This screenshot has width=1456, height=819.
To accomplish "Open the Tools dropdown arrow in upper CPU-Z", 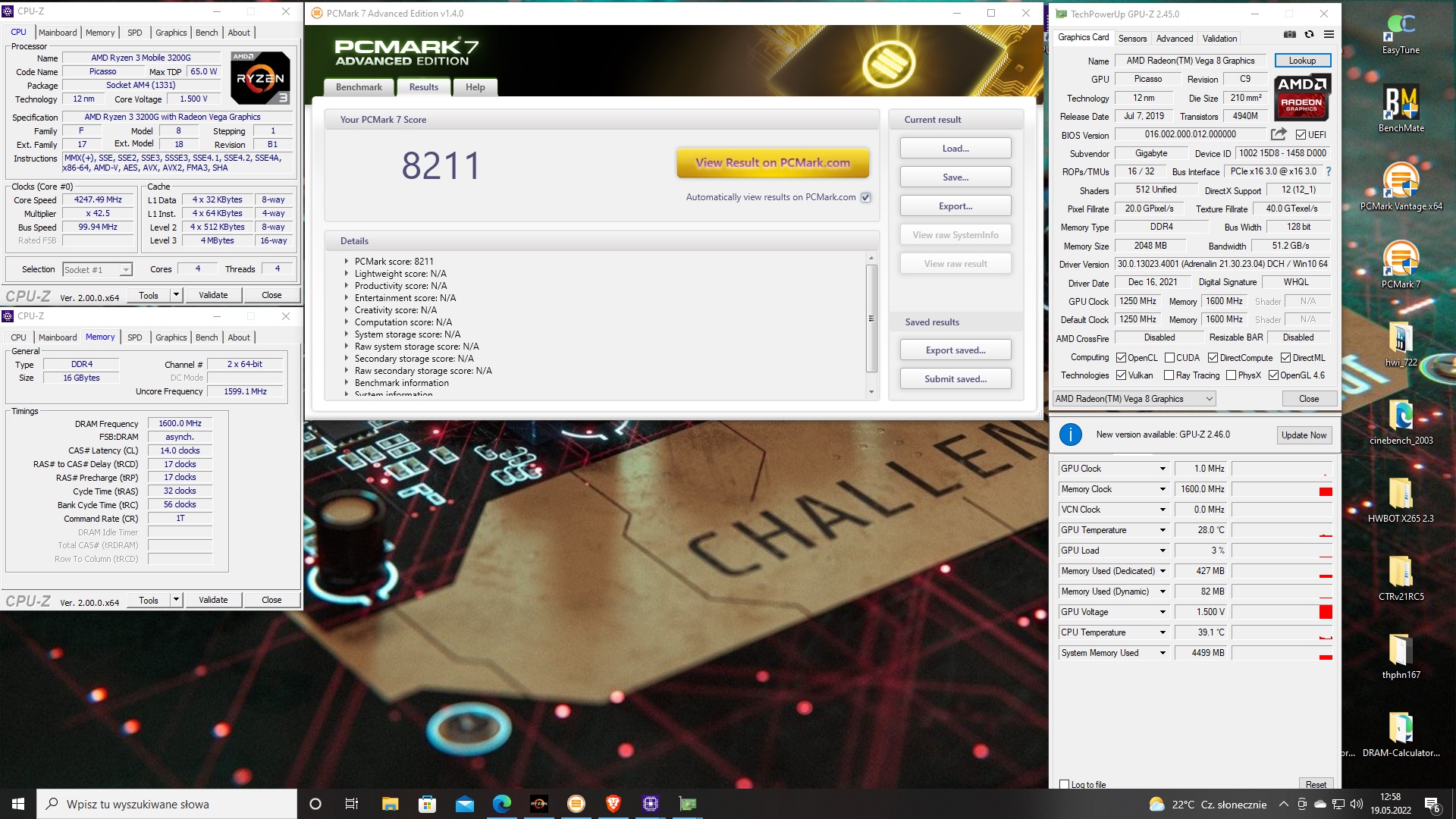I will pyautogui.click(x=176, y=295).
